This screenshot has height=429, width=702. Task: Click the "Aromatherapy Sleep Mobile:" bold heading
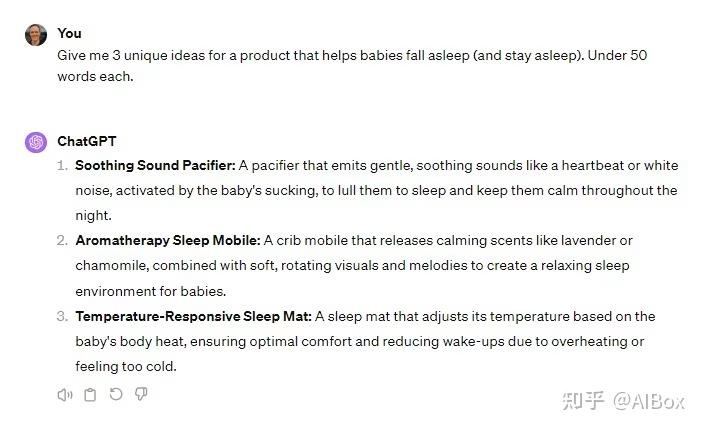point(167,240)
